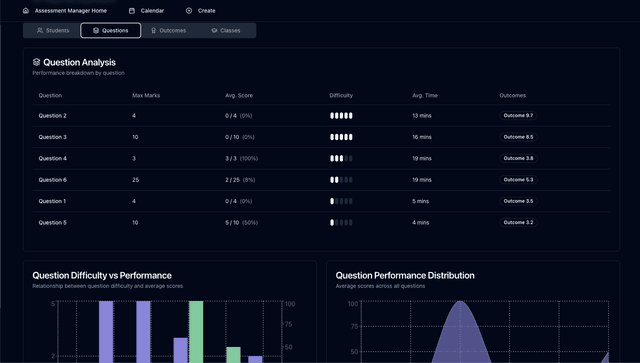Click the Avg. Score column header
This screenshot has width=640, height=363.
239,96
